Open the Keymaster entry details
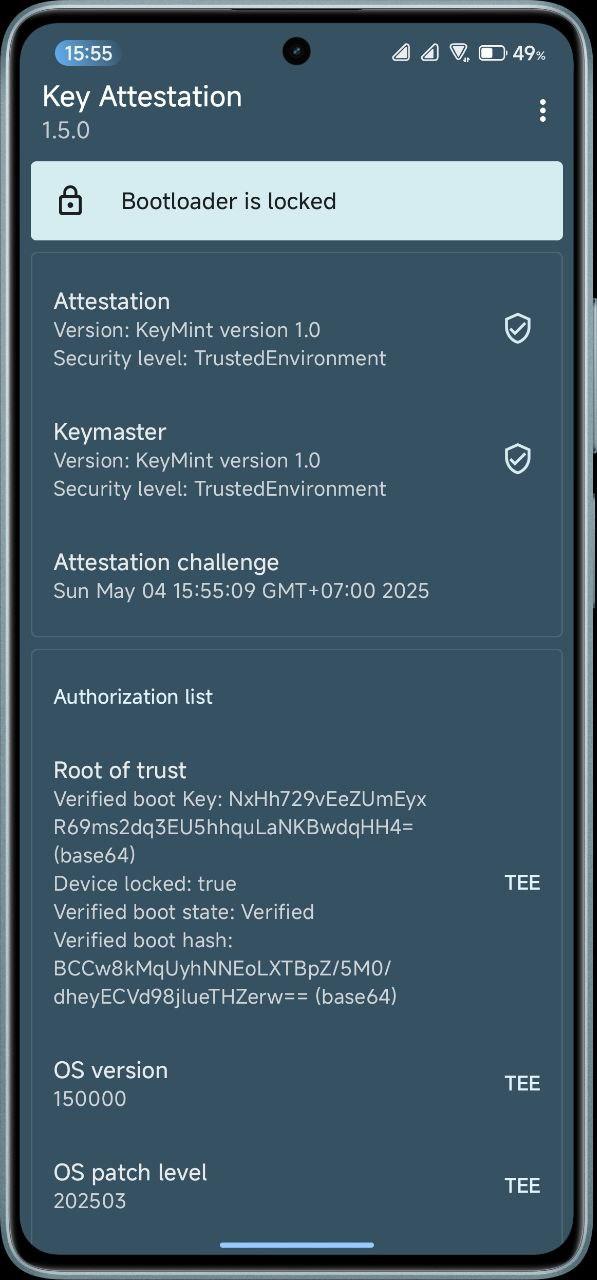 click(297, 459)
